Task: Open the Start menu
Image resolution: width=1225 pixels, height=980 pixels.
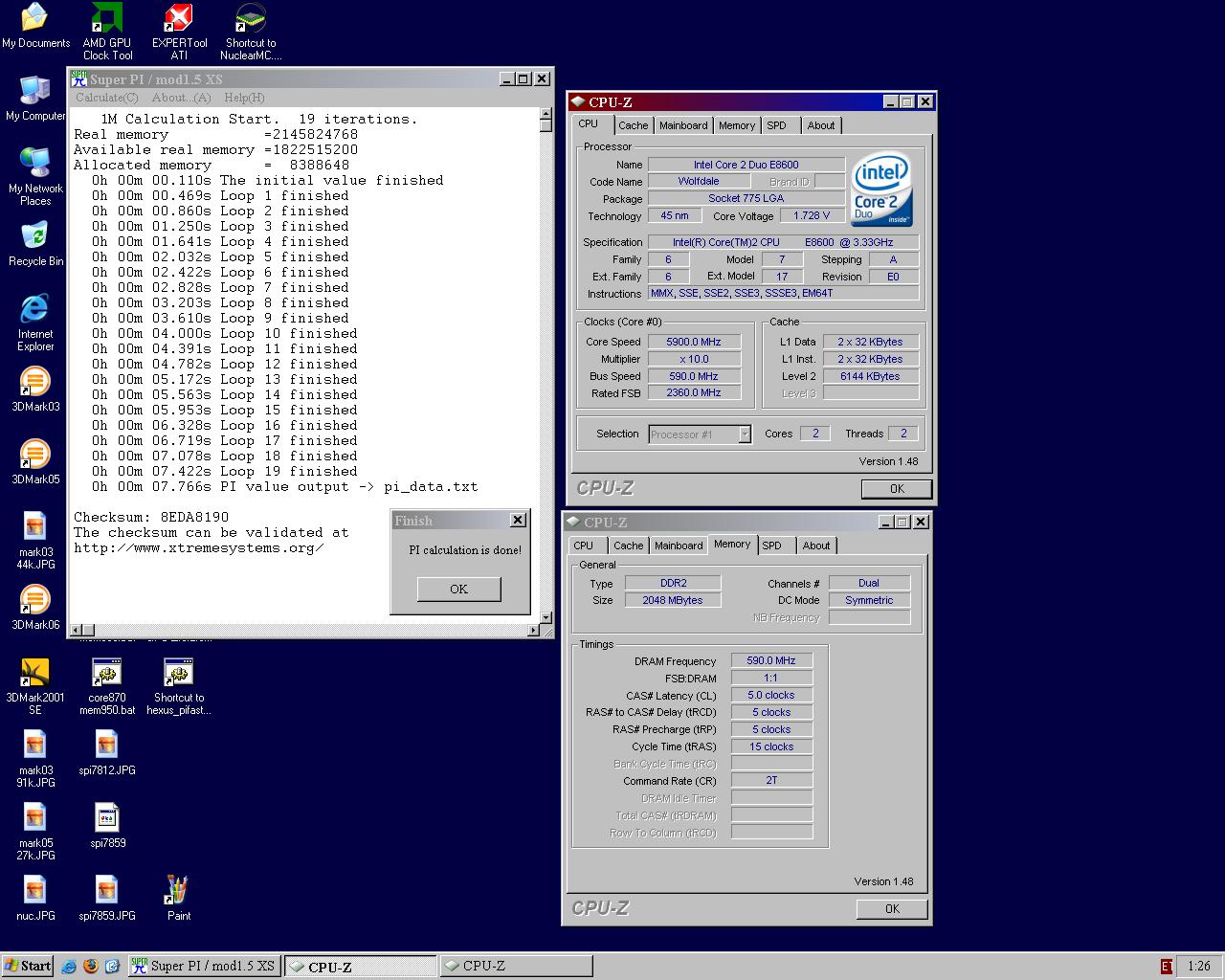Action: coord(27,966)
